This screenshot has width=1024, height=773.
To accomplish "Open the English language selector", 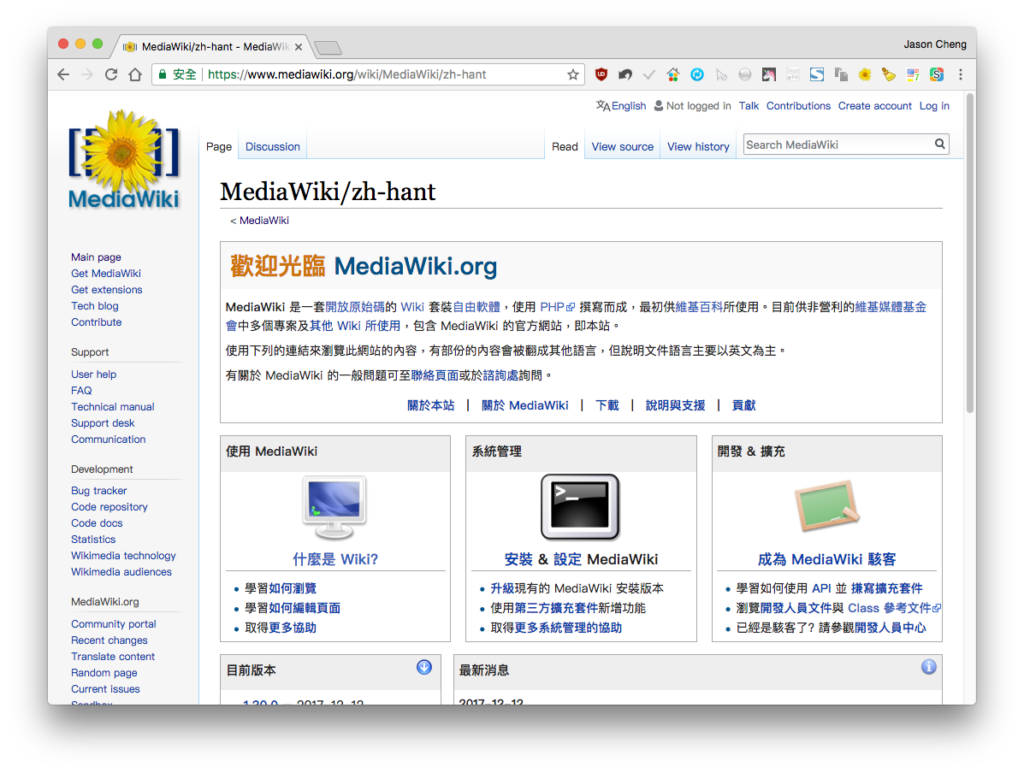I will [x=621, y=106].
